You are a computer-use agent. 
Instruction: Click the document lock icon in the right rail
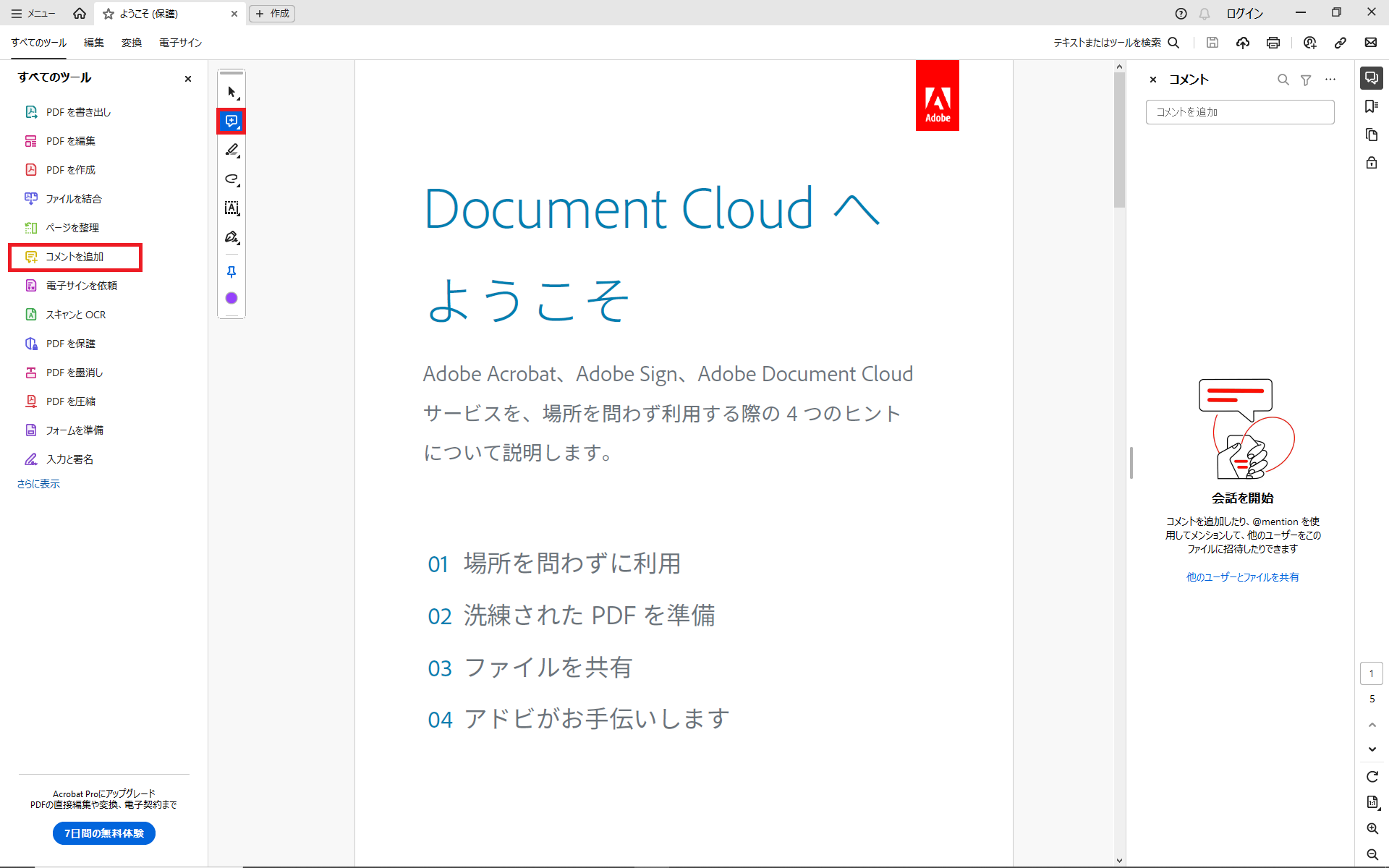[x=1372, y=163]
